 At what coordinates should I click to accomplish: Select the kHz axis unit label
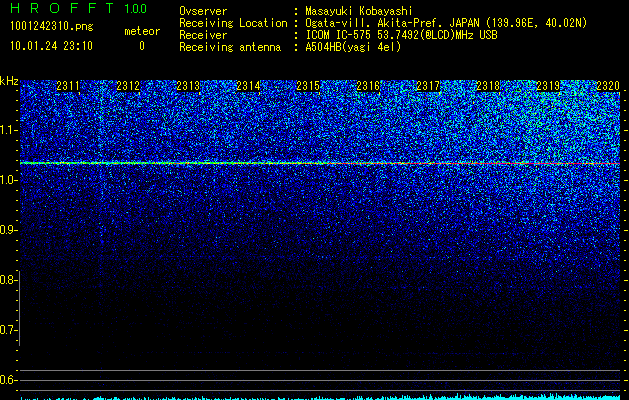pyautogui.click(x=9, y=81)
